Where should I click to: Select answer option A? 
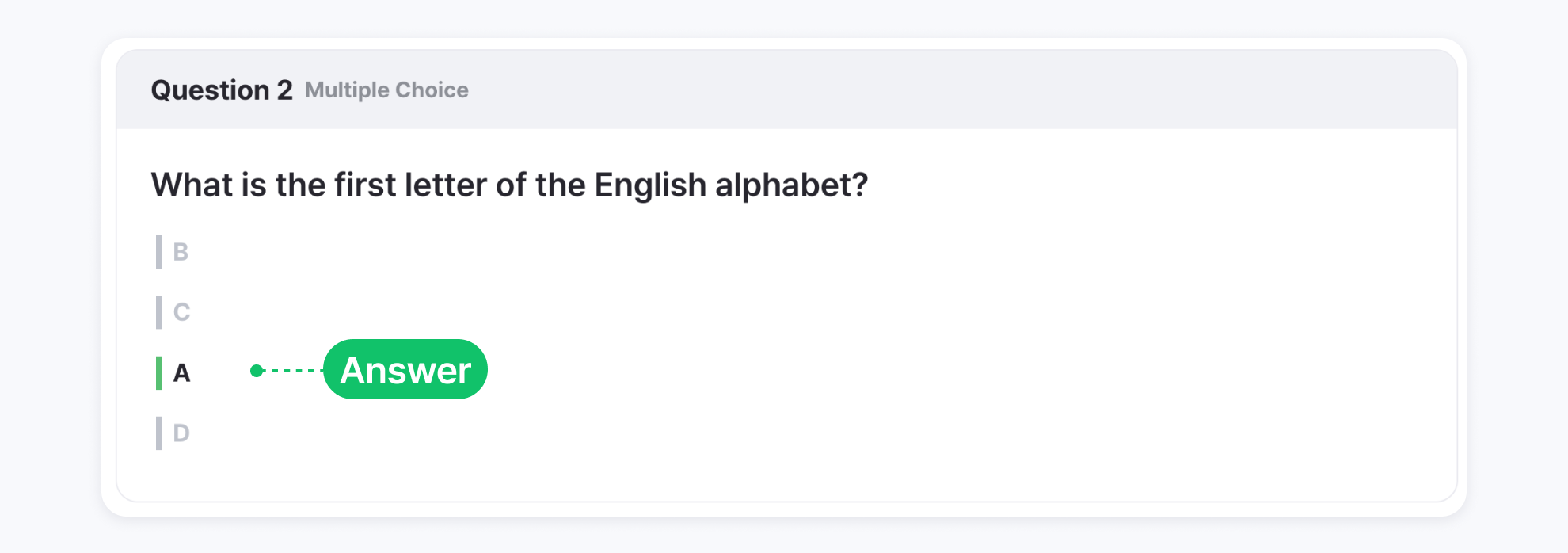[x=181, y=372]
